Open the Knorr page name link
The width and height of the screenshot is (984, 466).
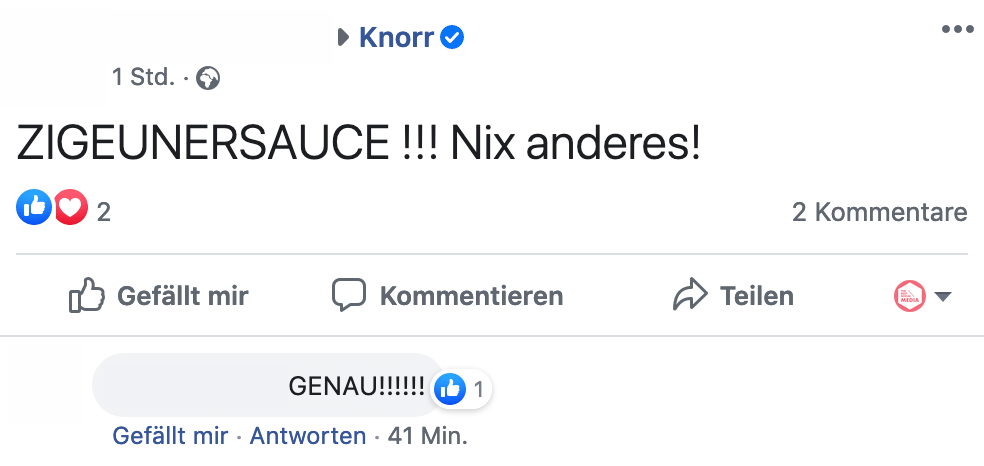tap(398, 38)
